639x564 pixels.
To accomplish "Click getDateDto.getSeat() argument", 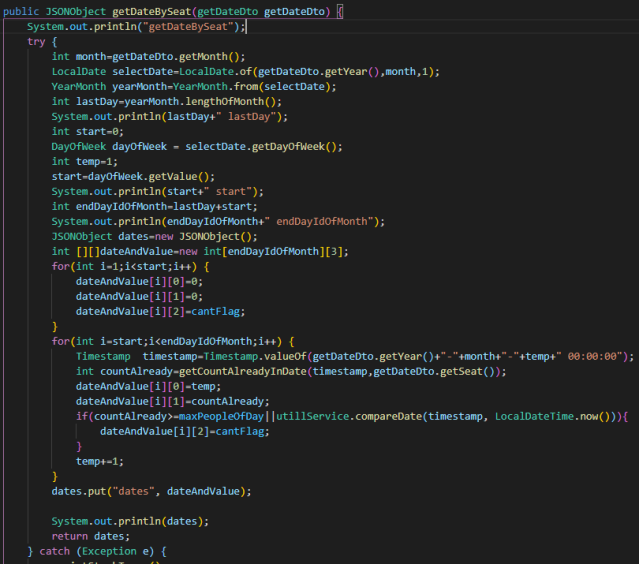I will [x=434, y=372].
